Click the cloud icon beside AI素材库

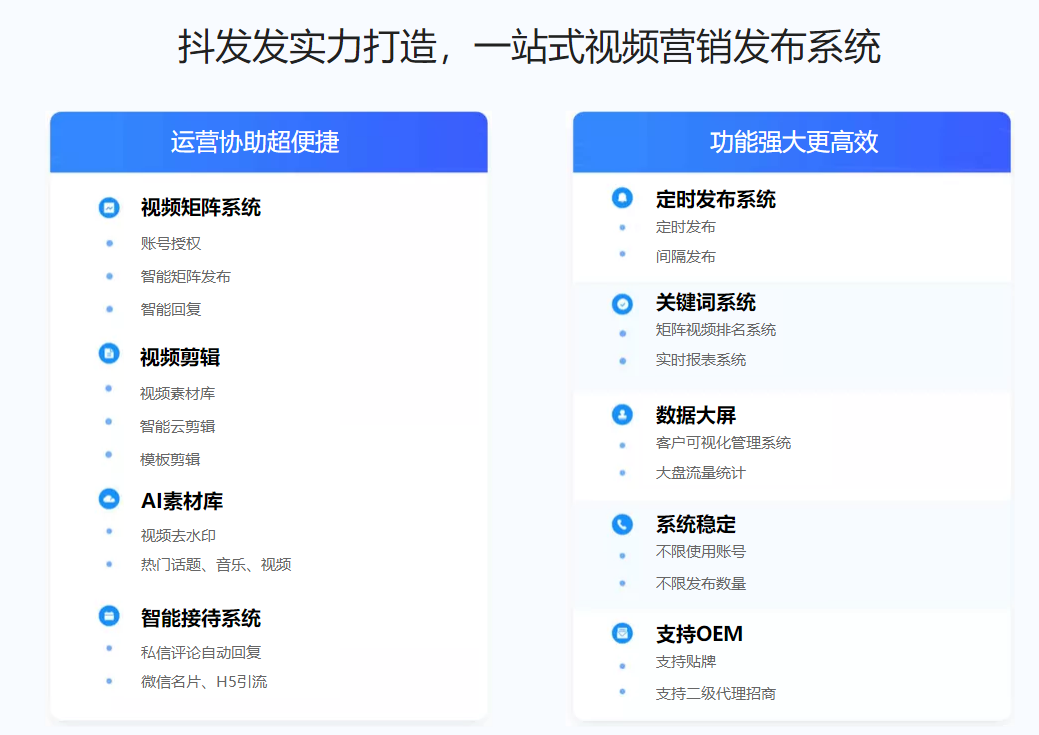click(x=109, y=498)
